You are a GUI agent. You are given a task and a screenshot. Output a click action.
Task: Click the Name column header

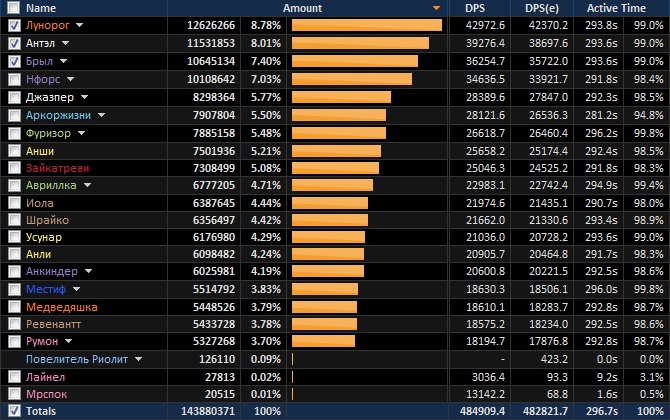click(41, 8)
